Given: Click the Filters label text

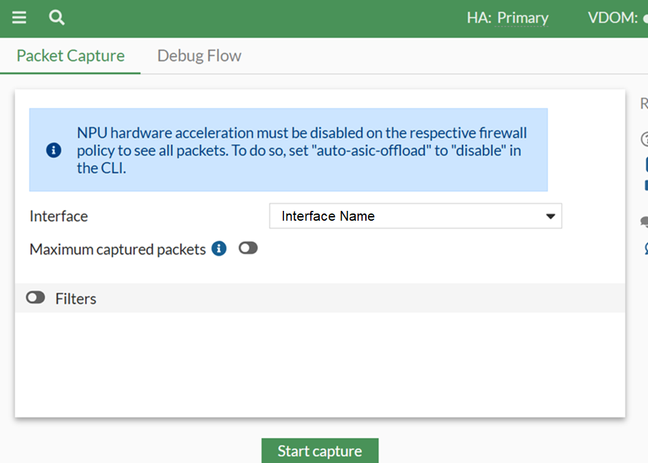Looking at the screenshot, I should (x=76, y=298).
